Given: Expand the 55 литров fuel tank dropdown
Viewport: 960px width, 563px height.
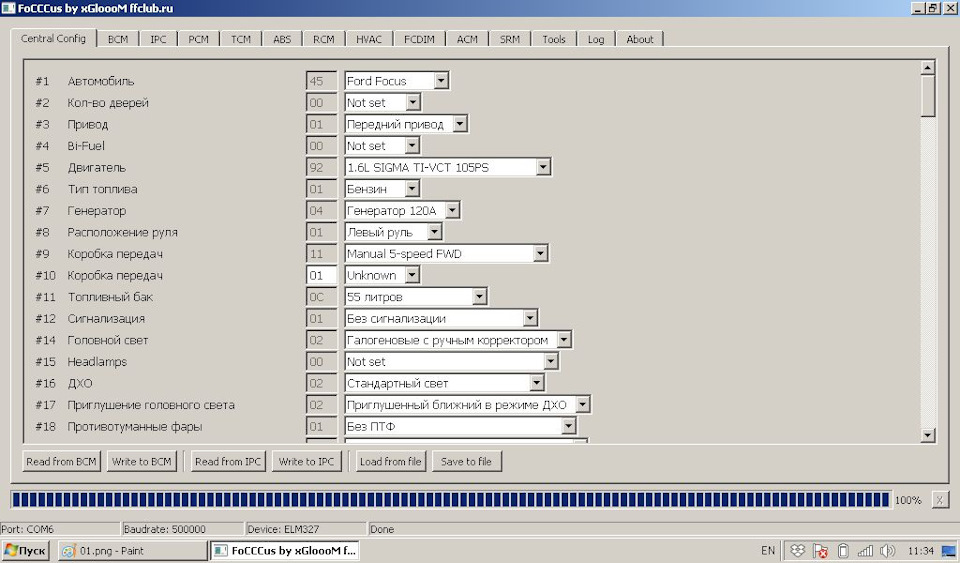Looking at the screenshot, I should (479, 297).
